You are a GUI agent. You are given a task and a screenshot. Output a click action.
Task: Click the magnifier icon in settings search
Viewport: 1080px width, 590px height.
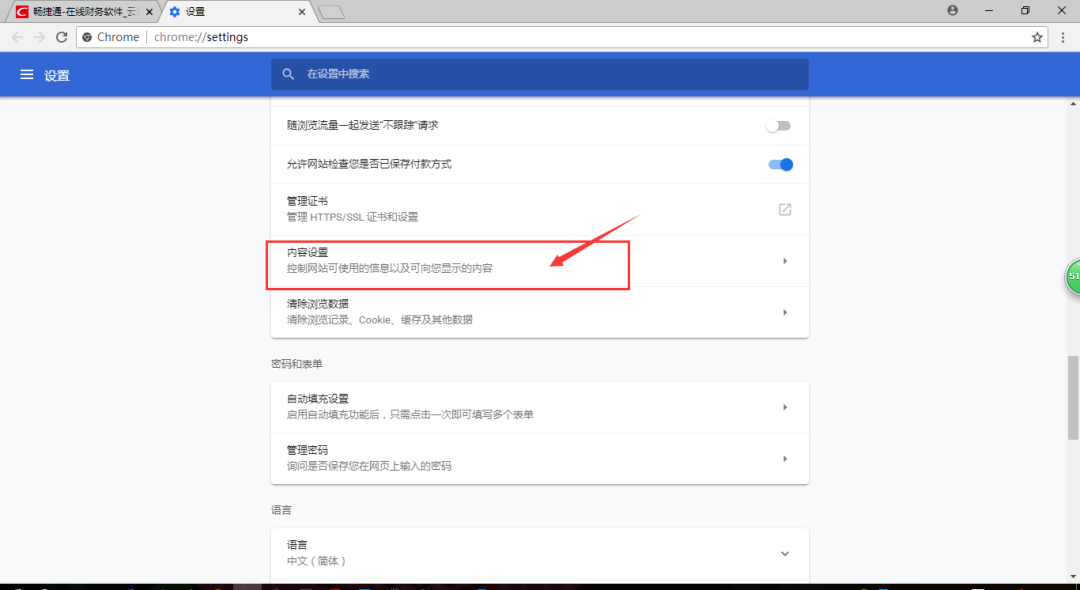[289, 74]
